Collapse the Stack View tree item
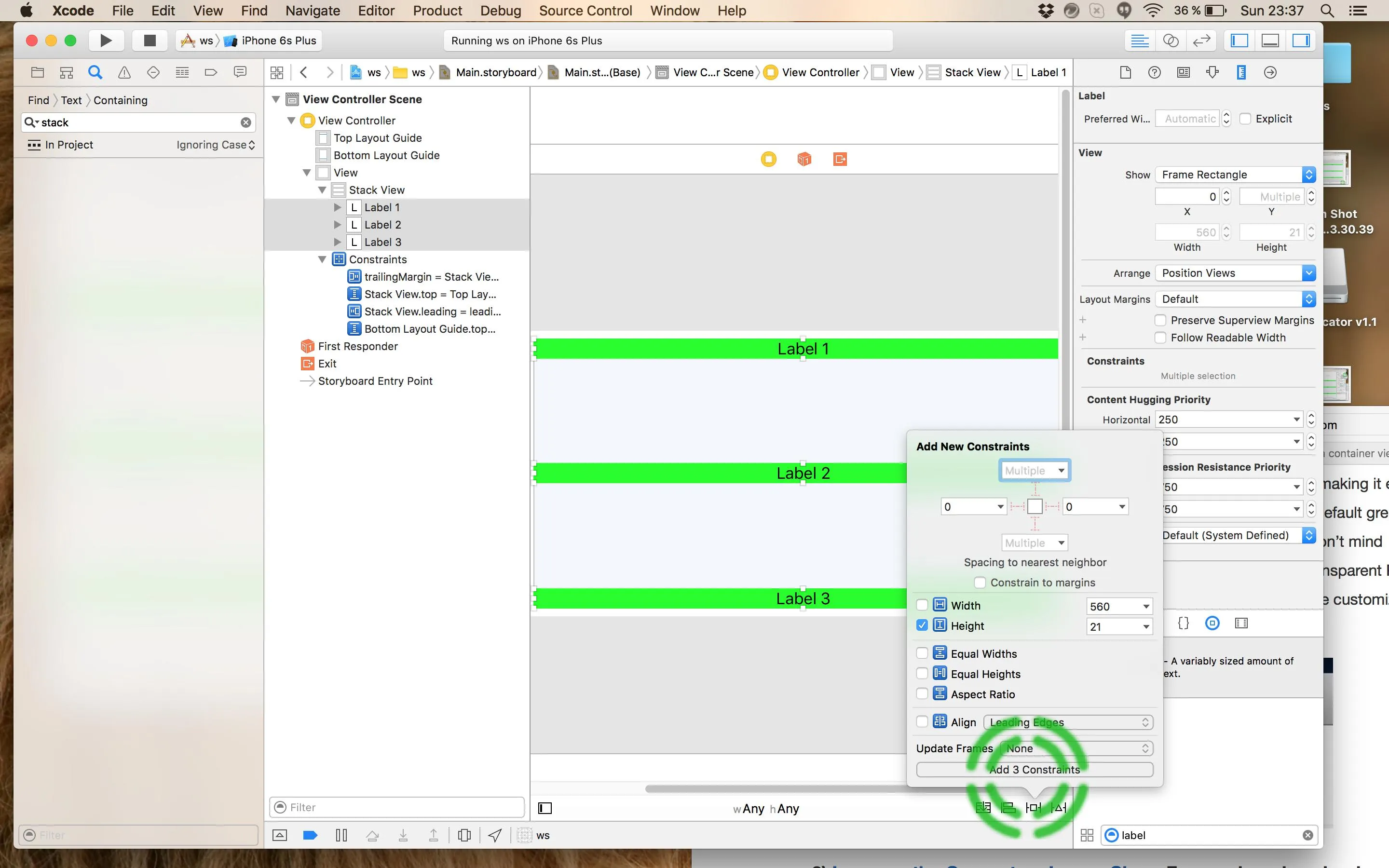The height and width of the screenshot is (868, 1389). coord(322,190)
